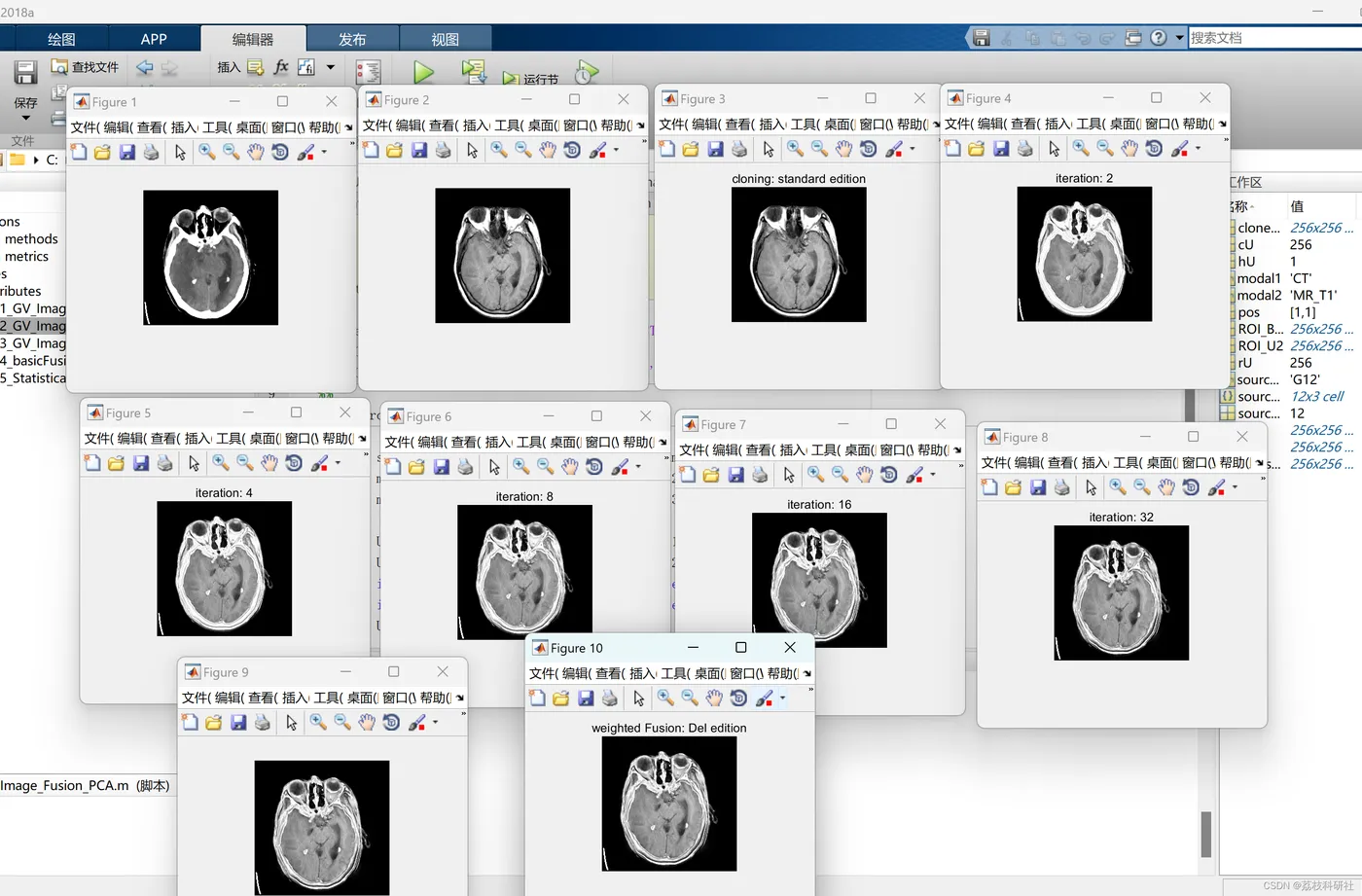Open quick access toolbar dropdown arrow
This screenshot has height=896, width=1362.
point(1180,38)
